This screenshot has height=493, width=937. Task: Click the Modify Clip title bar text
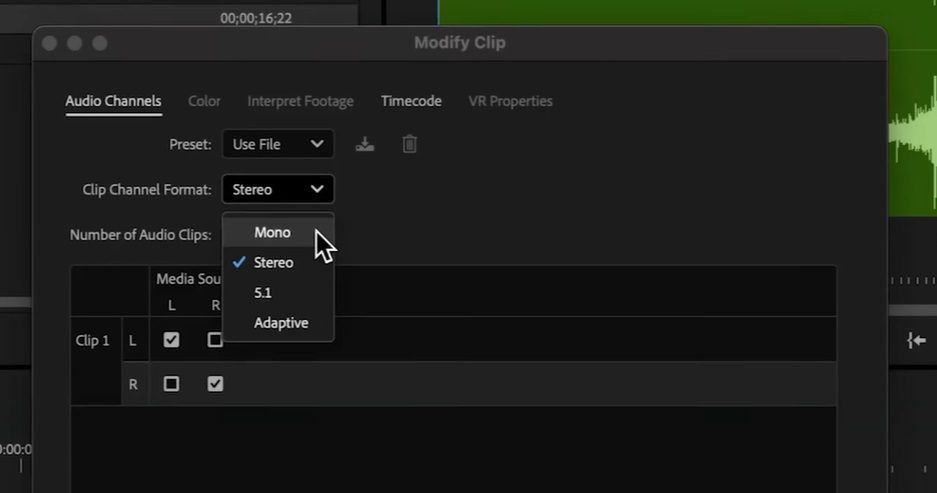(x=460, y=43)
